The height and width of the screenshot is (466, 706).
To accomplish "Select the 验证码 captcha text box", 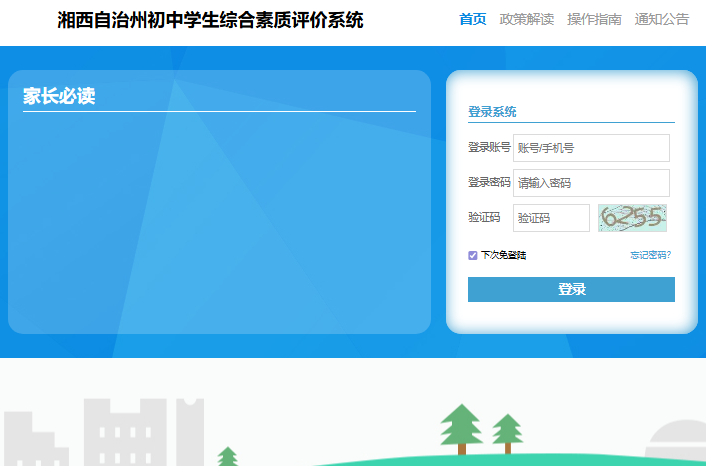I will pyautogui.click(x=551, y=218).
